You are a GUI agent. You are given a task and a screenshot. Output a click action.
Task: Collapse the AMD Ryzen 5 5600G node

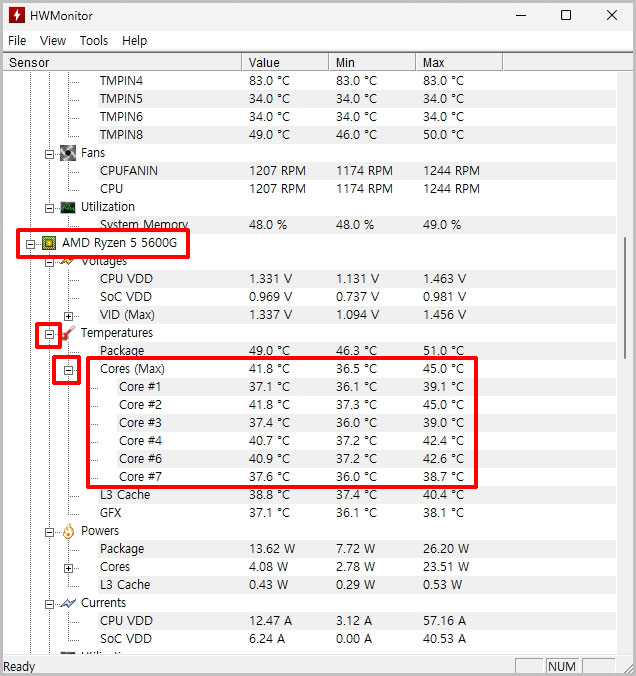(30, 244)
